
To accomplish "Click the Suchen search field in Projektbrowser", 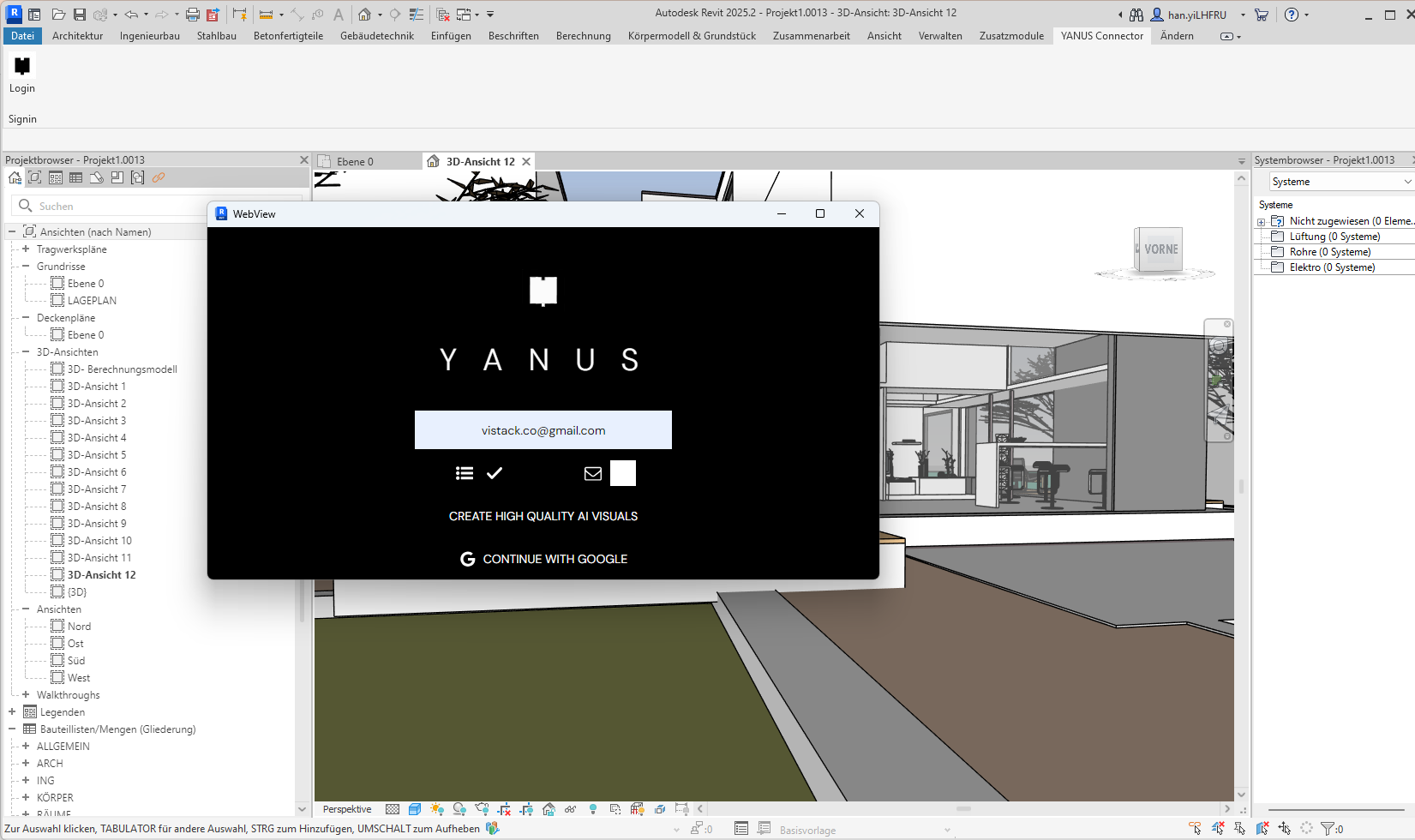I will [157, 207].
